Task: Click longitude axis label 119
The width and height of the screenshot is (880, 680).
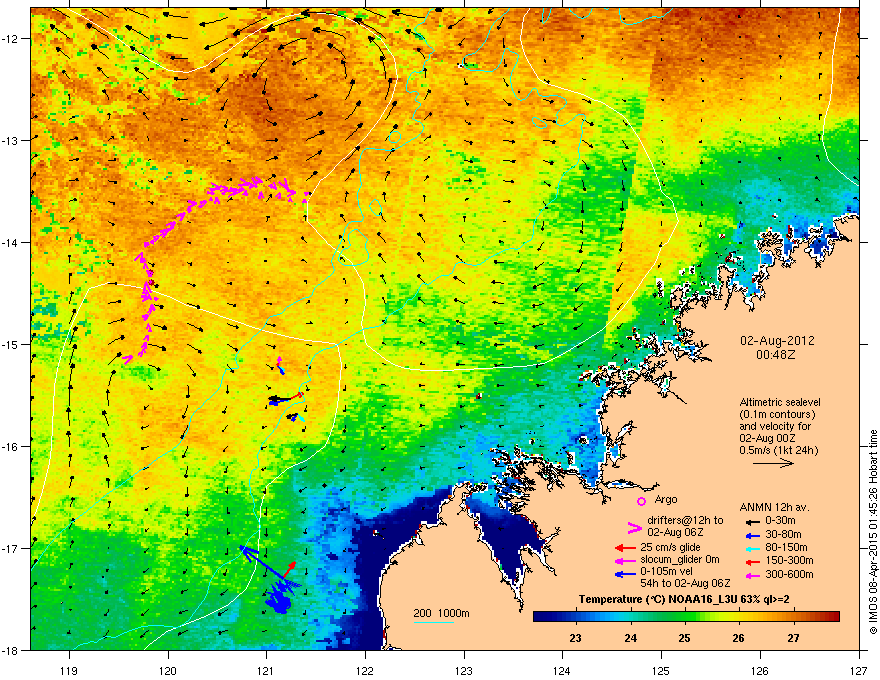Action: 70,670
